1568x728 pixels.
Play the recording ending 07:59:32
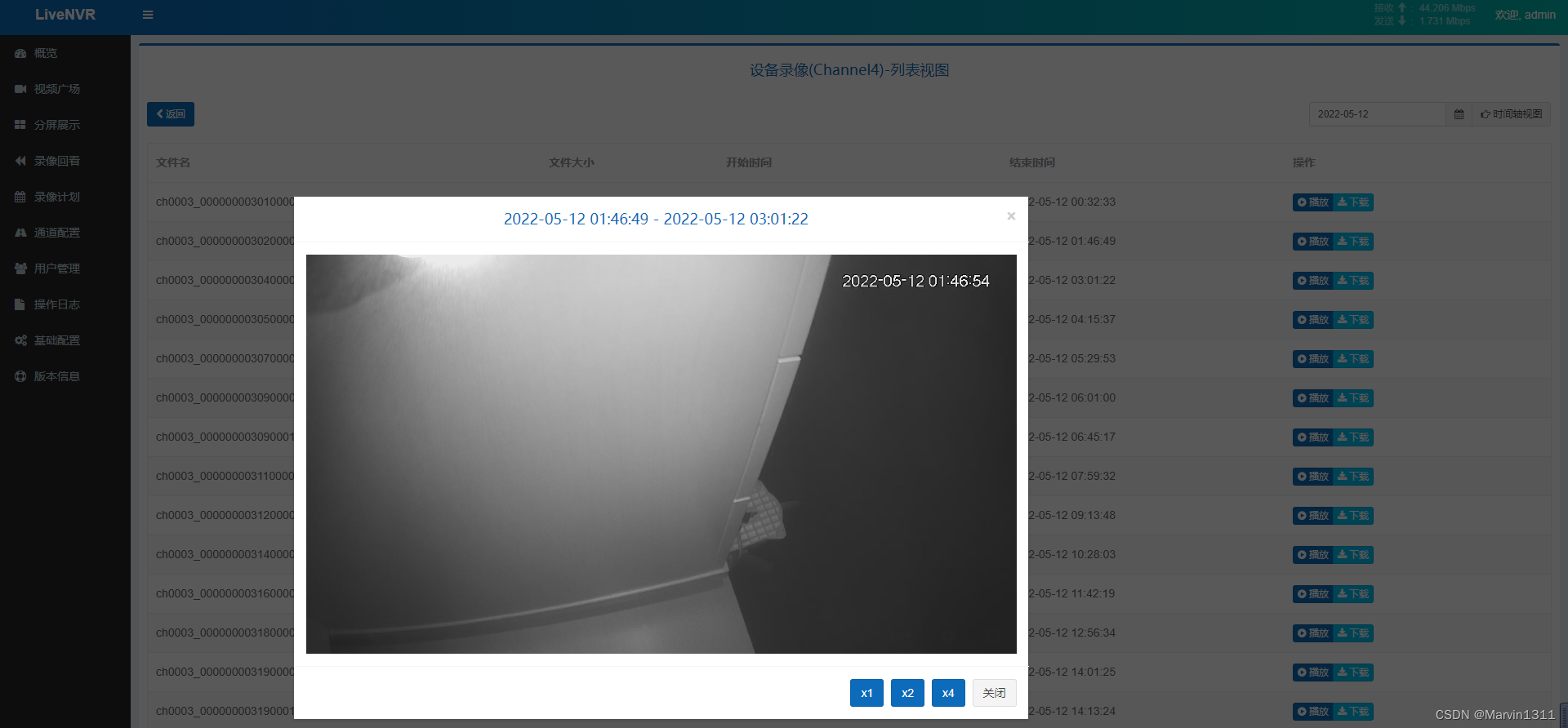click(x=1312, y=477)
